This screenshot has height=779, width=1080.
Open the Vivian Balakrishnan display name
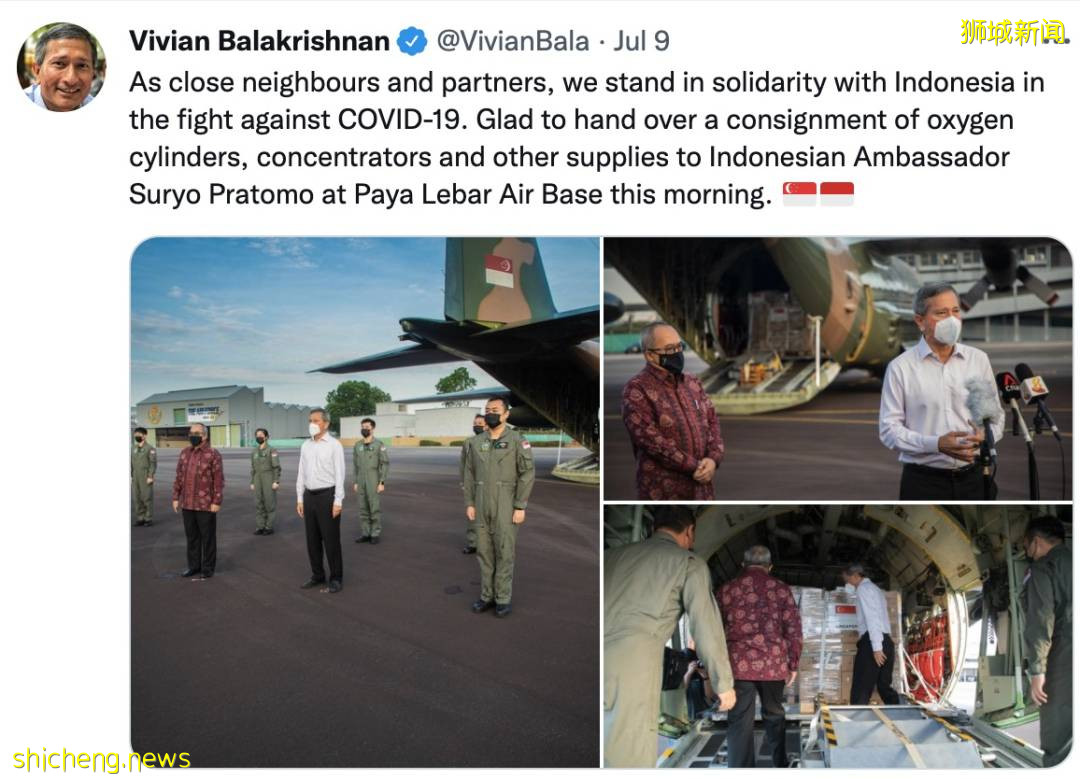tap(259, 41)
